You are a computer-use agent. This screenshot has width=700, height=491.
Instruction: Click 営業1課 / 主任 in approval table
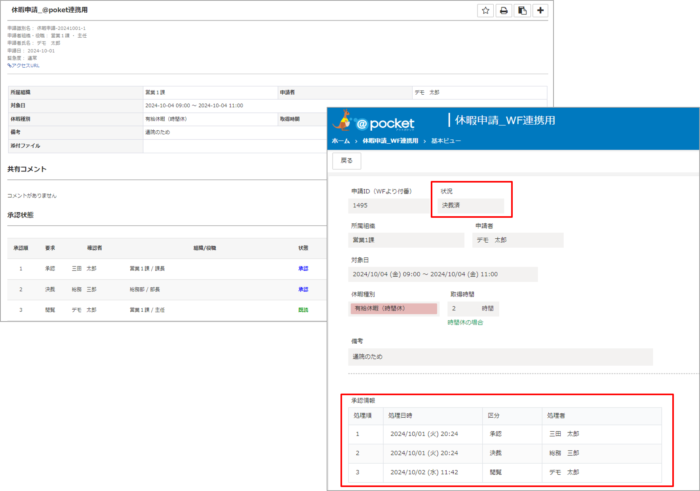click(147, 310)
